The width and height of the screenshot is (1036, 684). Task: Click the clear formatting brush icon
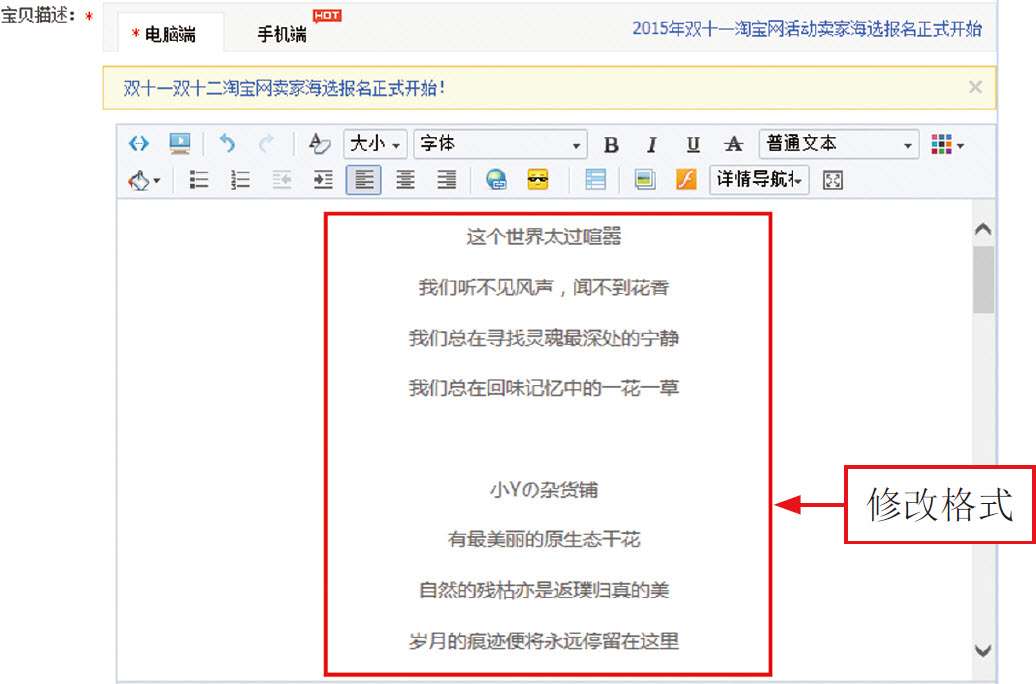pyautogui.click(x=319, y=143)
